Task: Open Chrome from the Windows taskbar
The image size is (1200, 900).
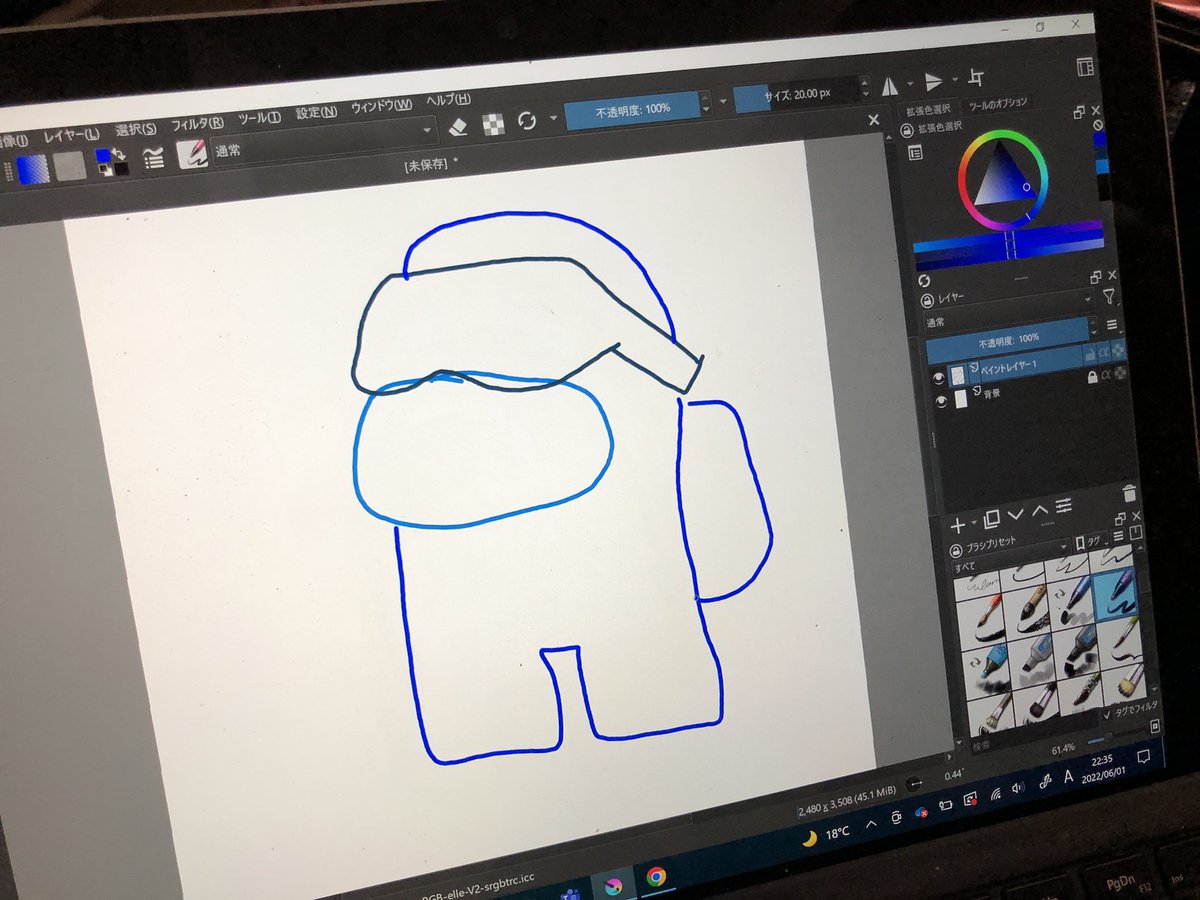Action: coord(656,878)
